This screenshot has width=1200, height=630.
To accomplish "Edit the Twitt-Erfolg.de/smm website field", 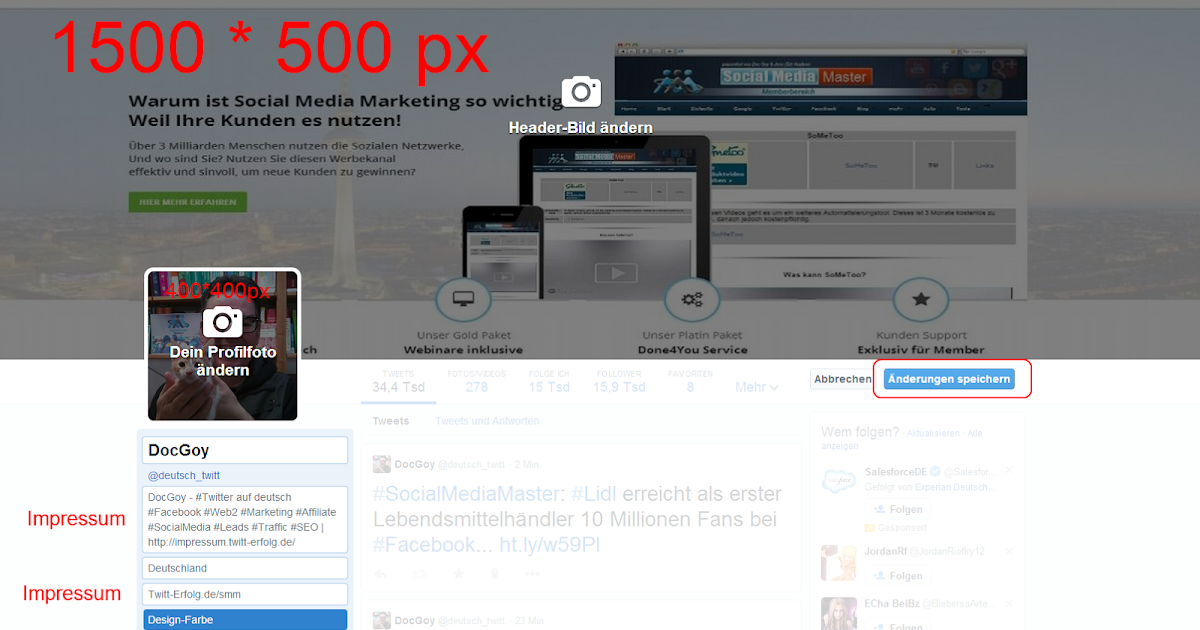I will [245, 594].
